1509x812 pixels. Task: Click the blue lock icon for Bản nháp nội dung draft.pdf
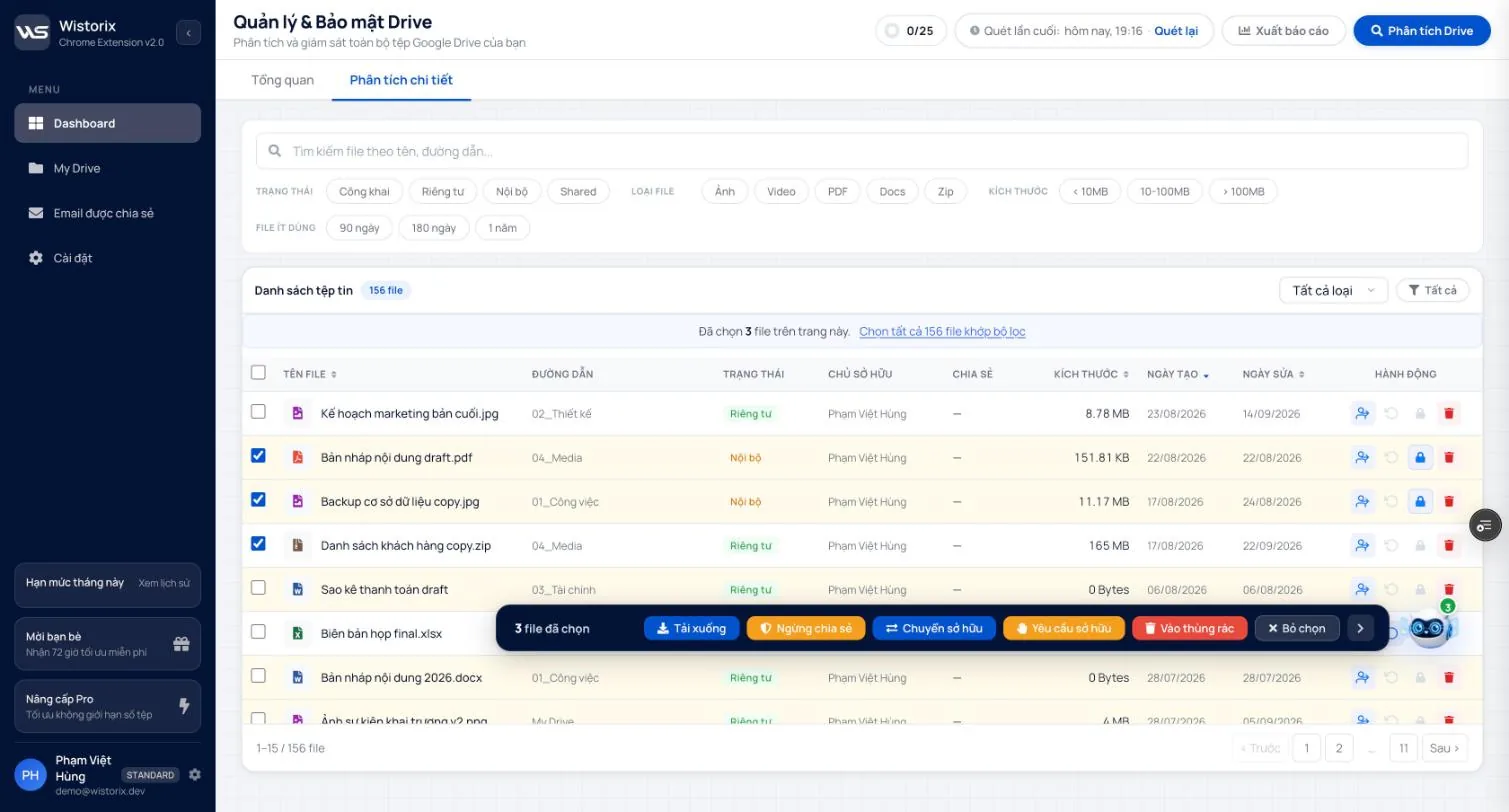[1419, 457]
